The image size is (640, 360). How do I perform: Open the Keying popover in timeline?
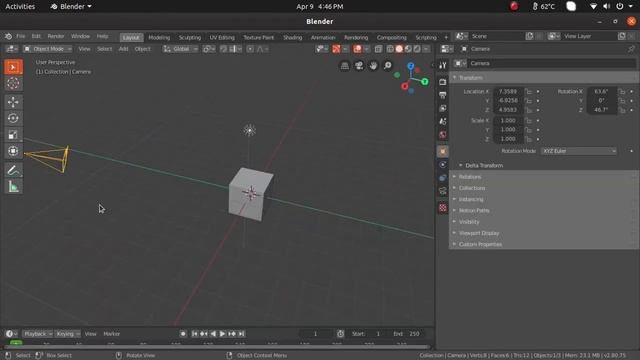[68, 334]
